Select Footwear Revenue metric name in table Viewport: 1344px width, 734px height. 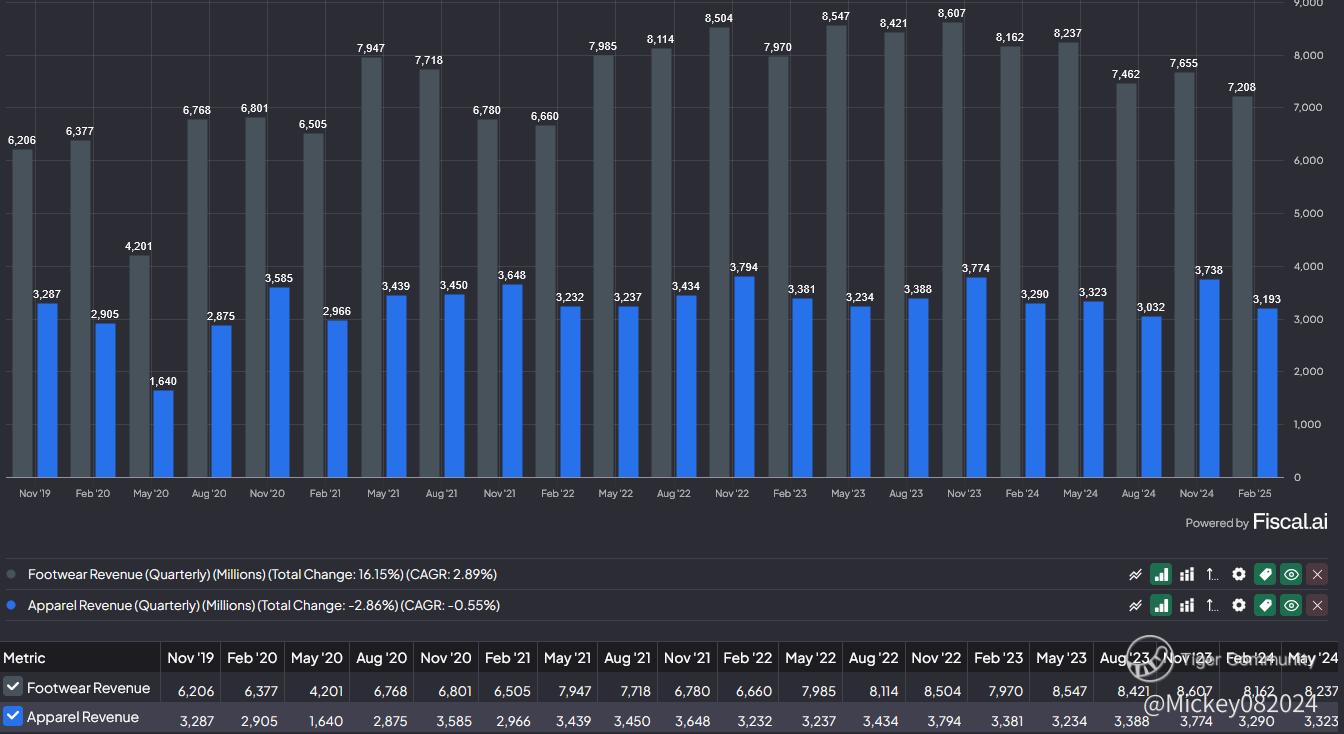88,688
